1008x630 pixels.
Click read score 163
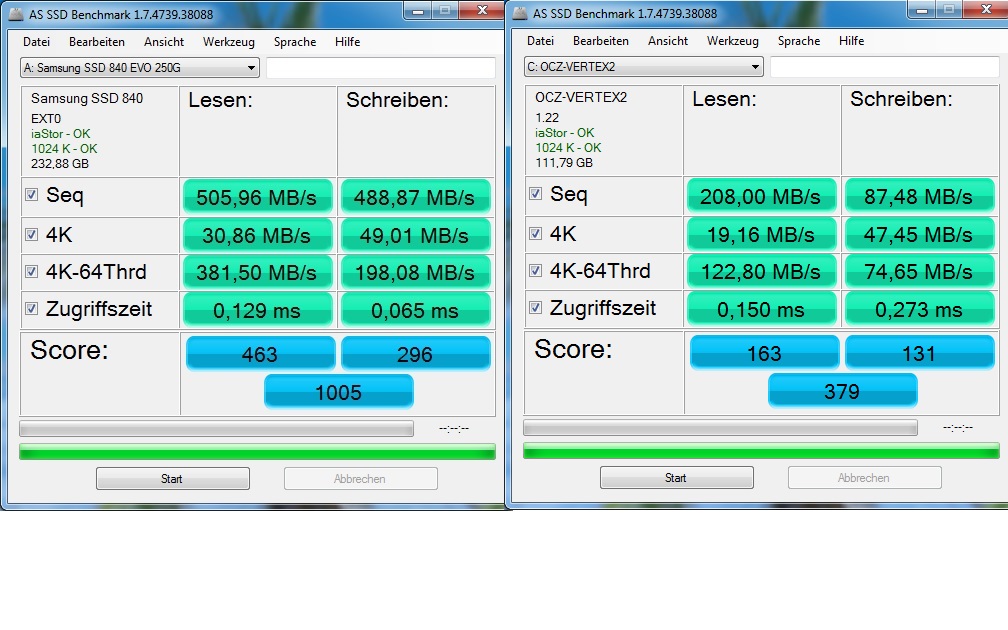coord(764,352)
